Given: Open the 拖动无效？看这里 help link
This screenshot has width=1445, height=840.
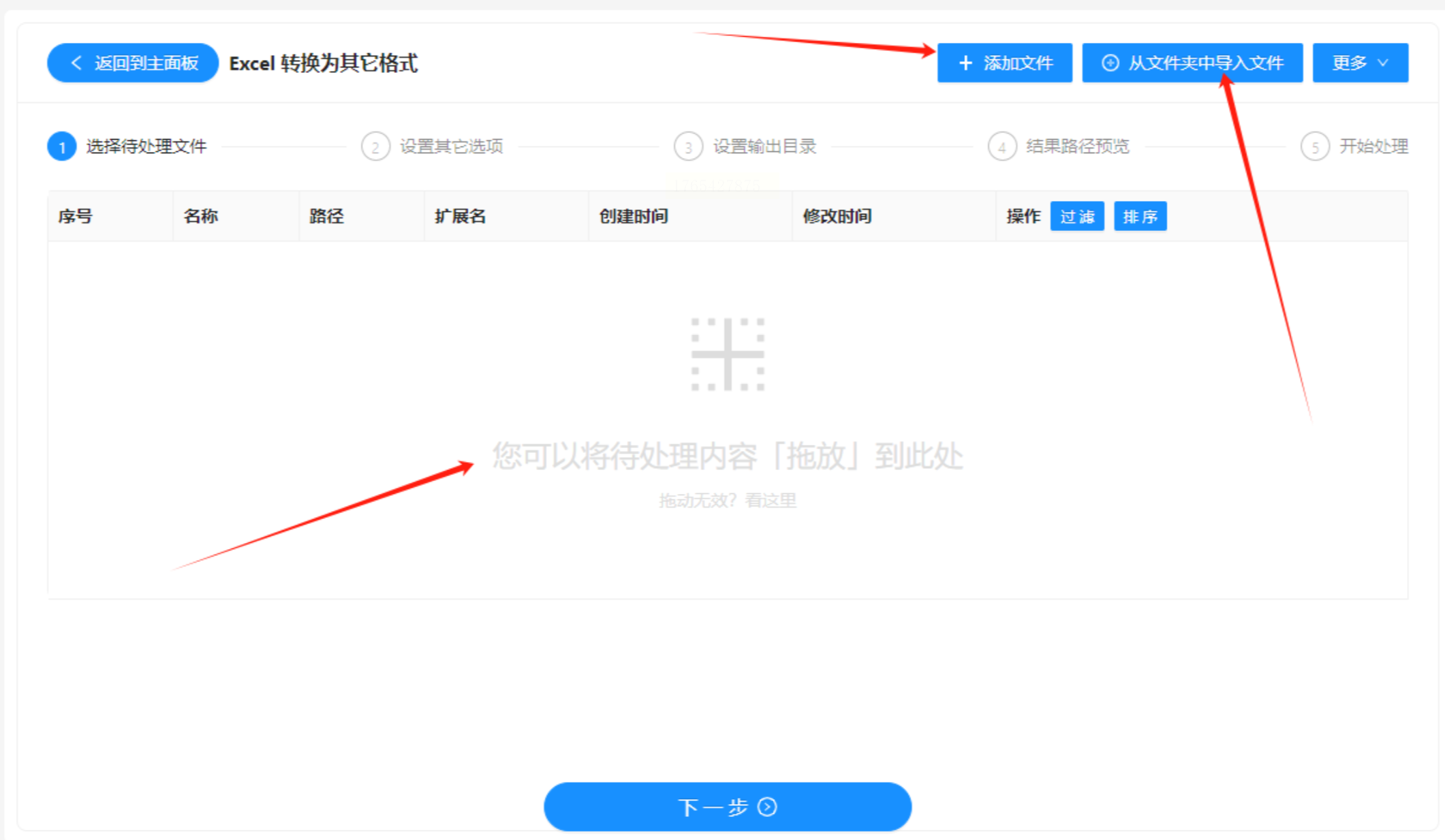Looking at the screenshot, I should coord(728,501).
